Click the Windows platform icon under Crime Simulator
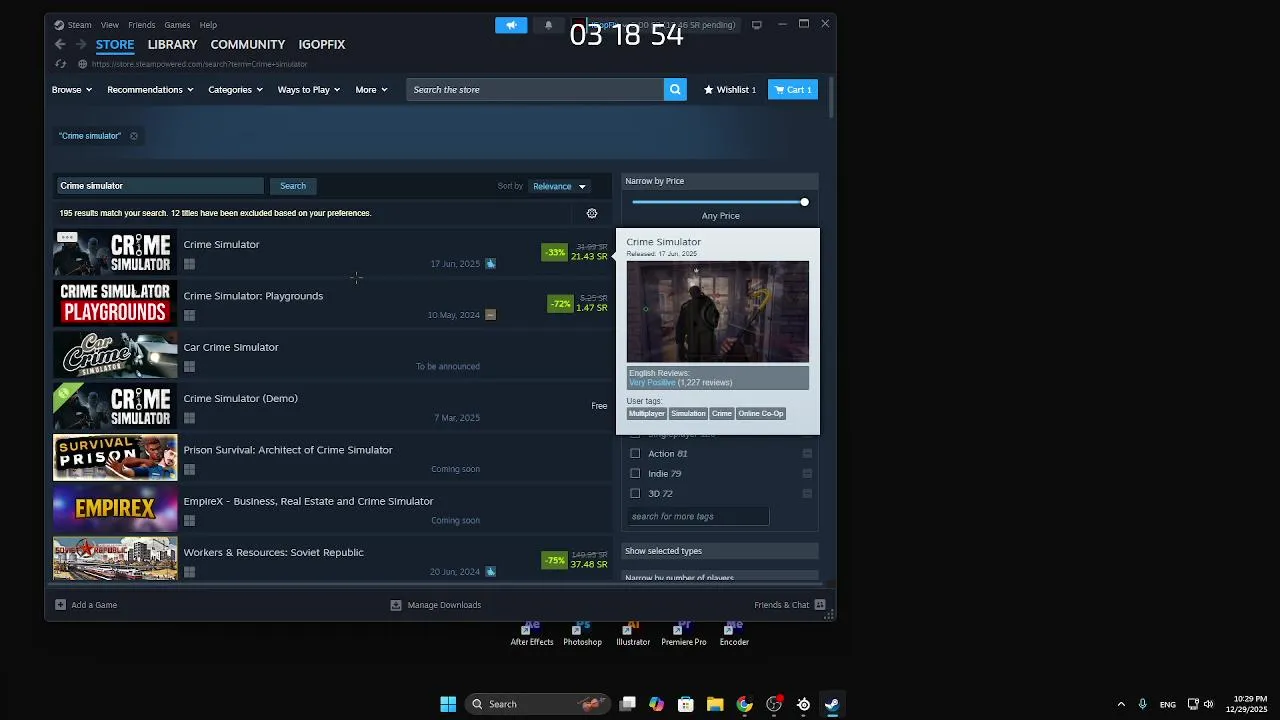The height and width of the screenshot is (720, 1280). pyautogui.click(x=189, y=264)
